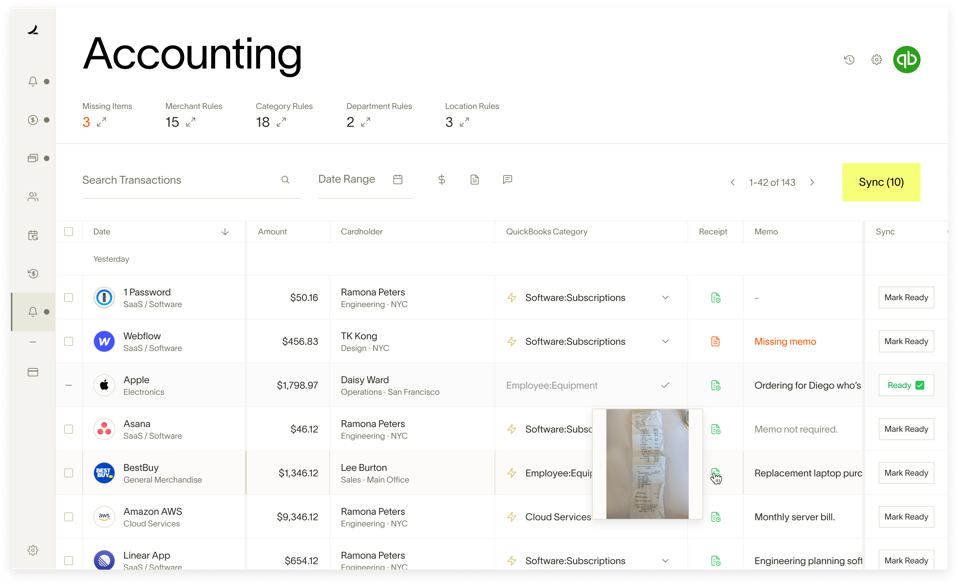The height and width of the screenshot is (584, 959).
Task: Filter transactions by receipt document icon
Action: (475, 180)
